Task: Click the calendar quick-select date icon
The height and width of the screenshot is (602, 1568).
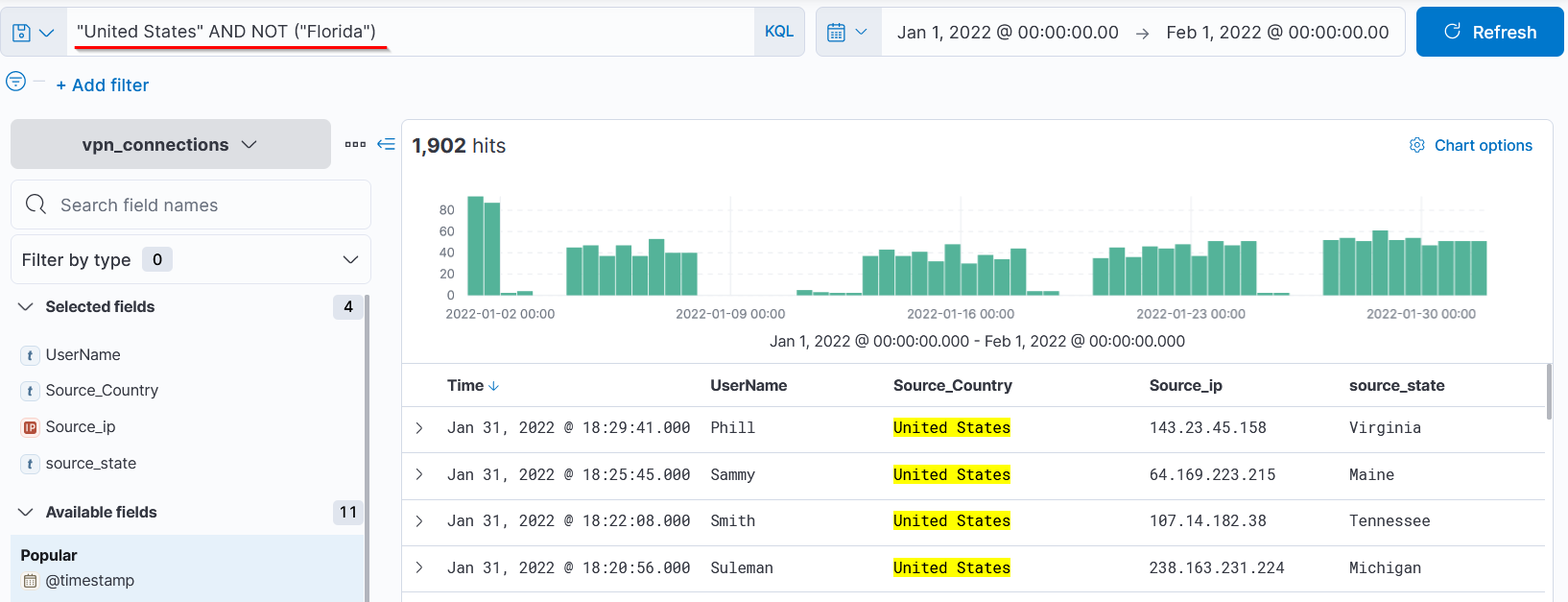Action: pyautogui.click(x=847, y=33)
